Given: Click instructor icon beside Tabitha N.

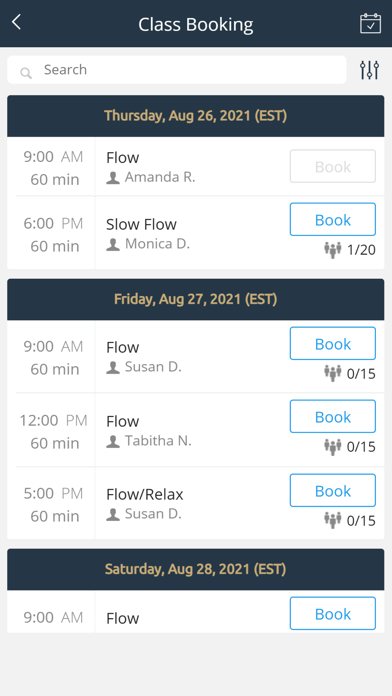Looking at the screenshot, I should [x=113, y=442].
